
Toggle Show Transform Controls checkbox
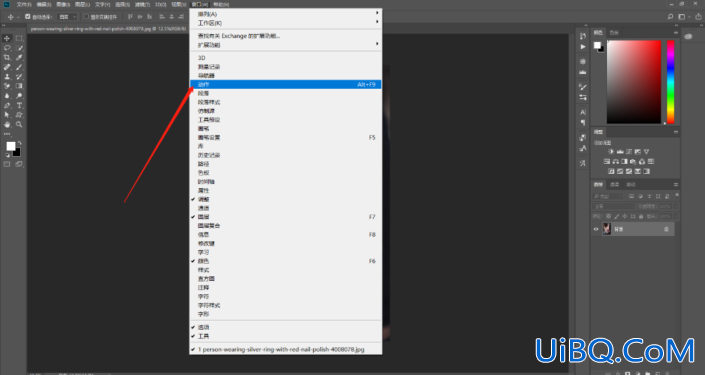[x=86, y=17]
